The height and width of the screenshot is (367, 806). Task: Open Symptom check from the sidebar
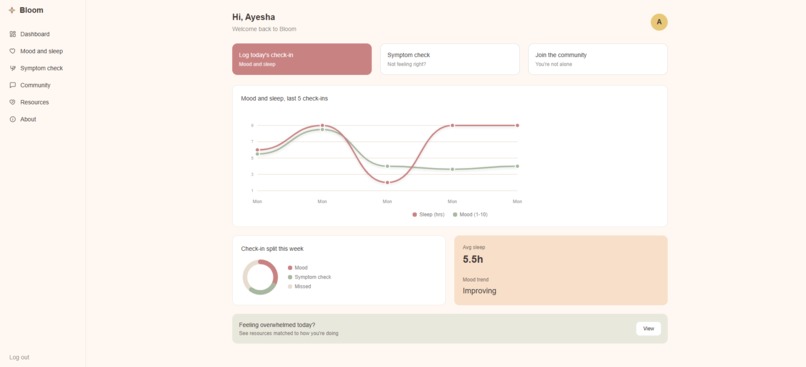(42, 68)
